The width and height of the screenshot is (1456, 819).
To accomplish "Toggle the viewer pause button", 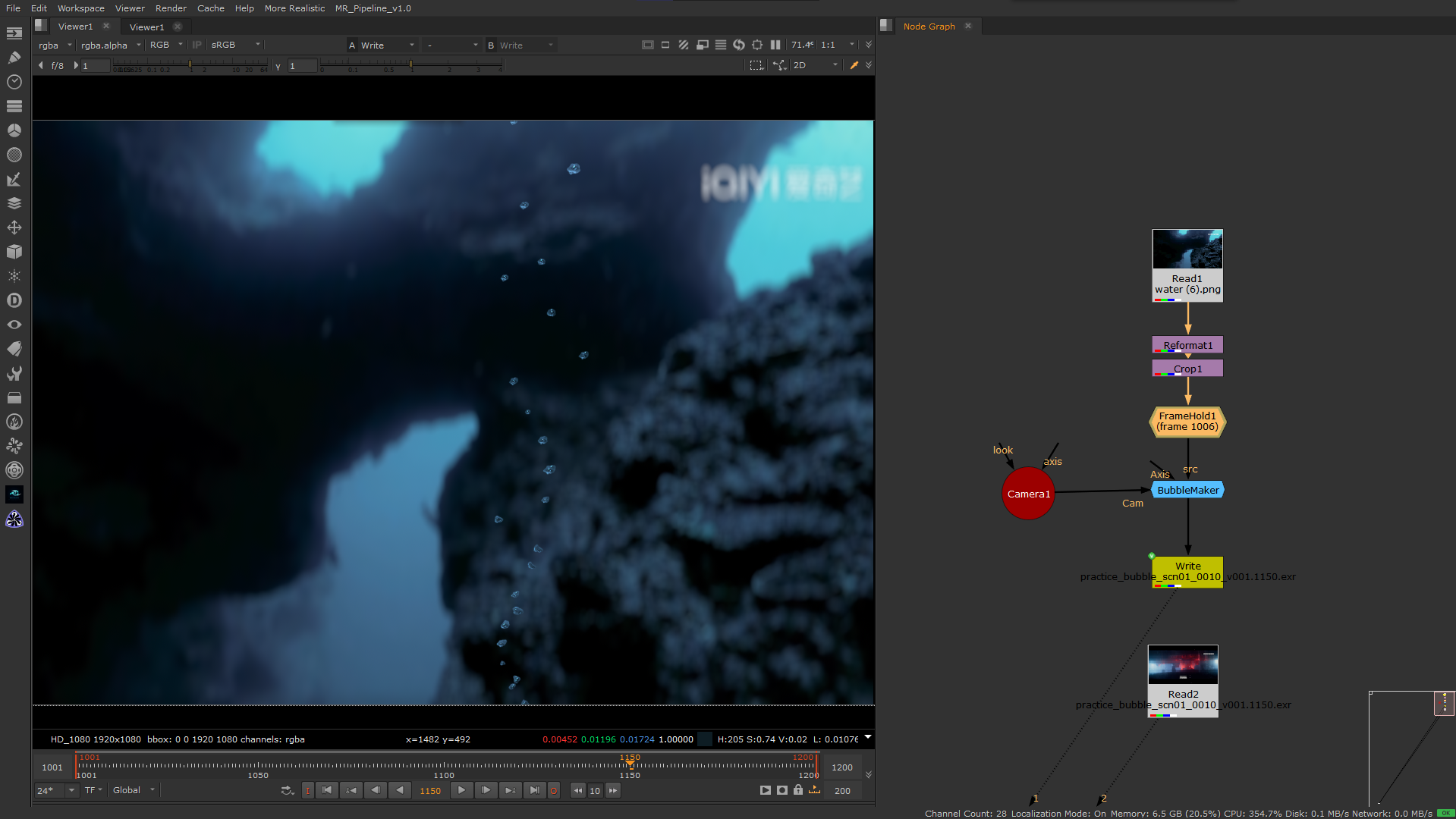I will click(x=775, y=45).
